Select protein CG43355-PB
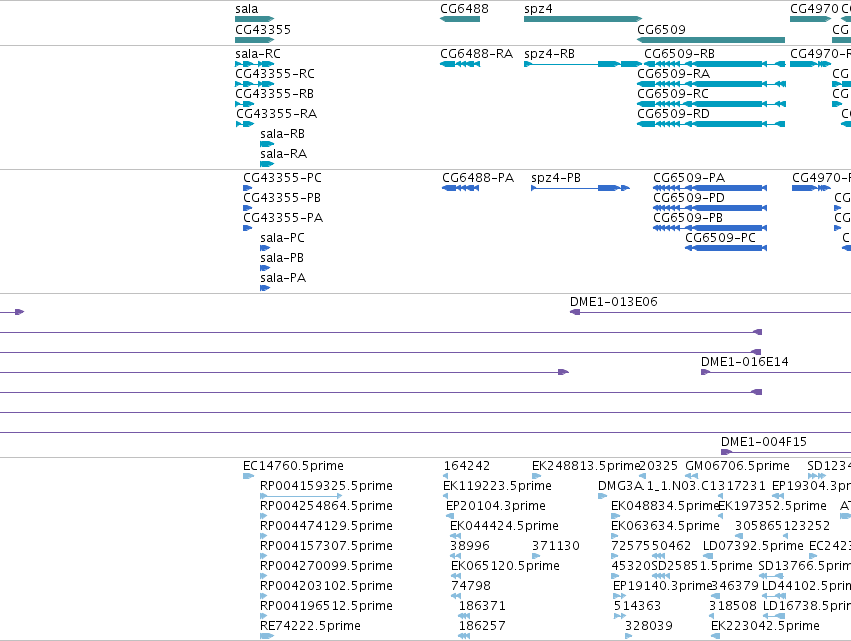This screenshot has width=851, height=641. coord(282,198)
